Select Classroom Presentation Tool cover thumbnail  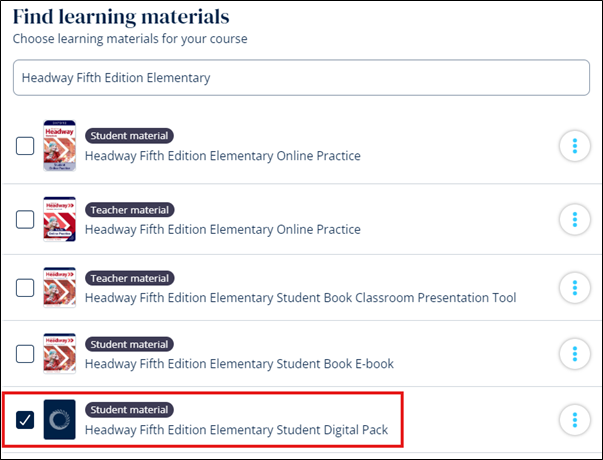60,287
